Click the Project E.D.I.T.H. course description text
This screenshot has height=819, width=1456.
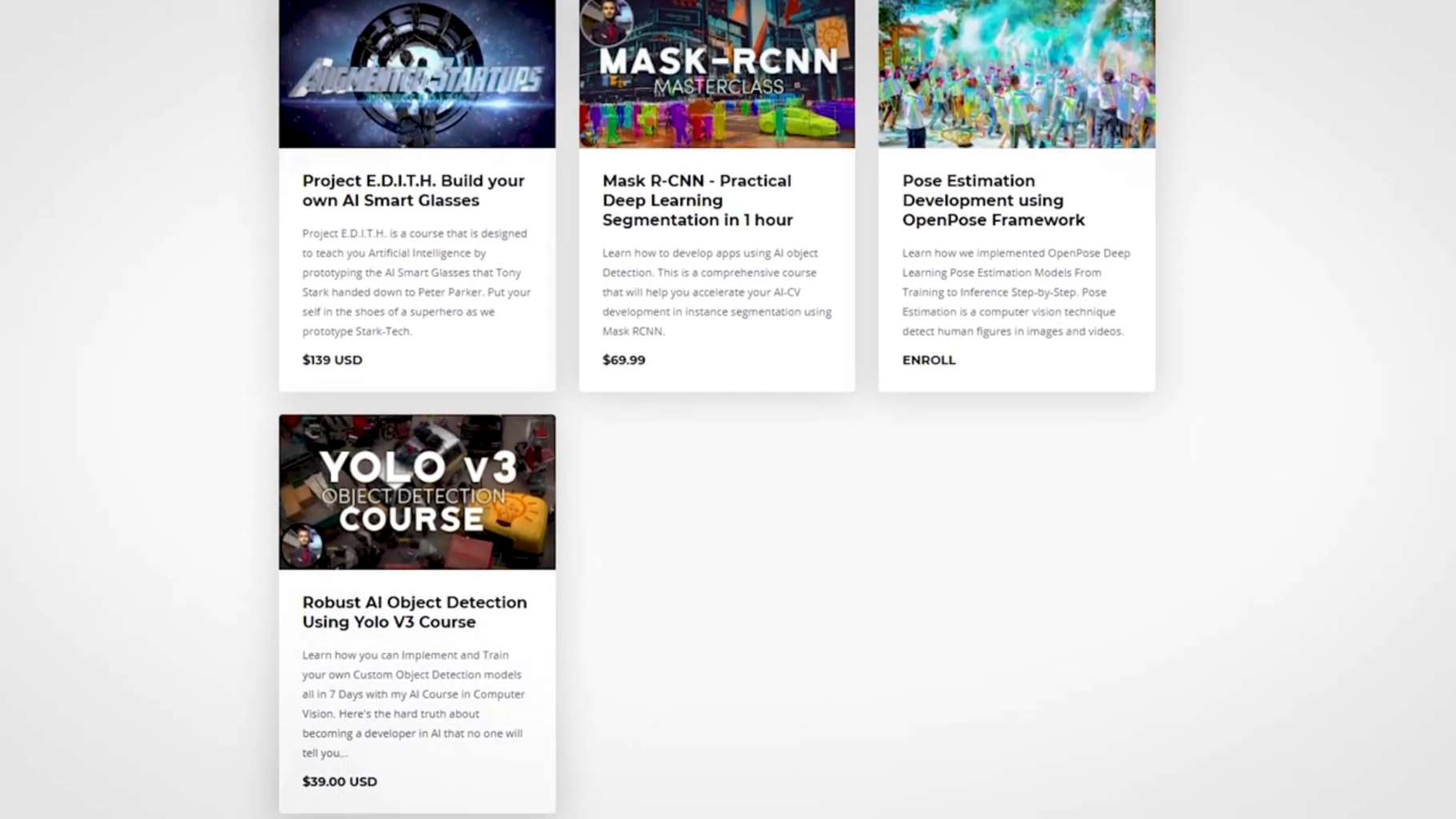click(417, 282)
